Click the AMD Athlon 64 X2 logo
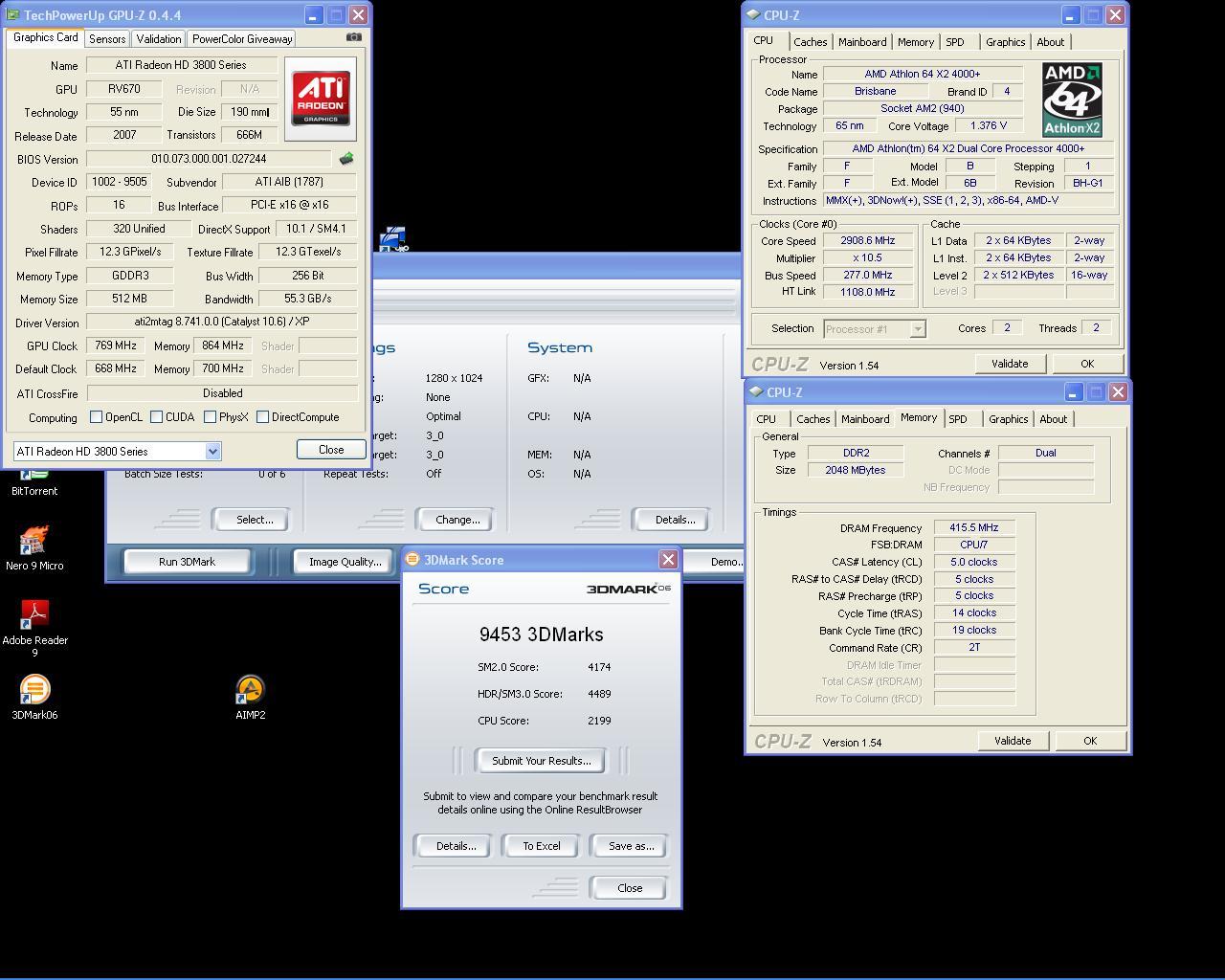The image size is (1225, 980). [1072, 100]
